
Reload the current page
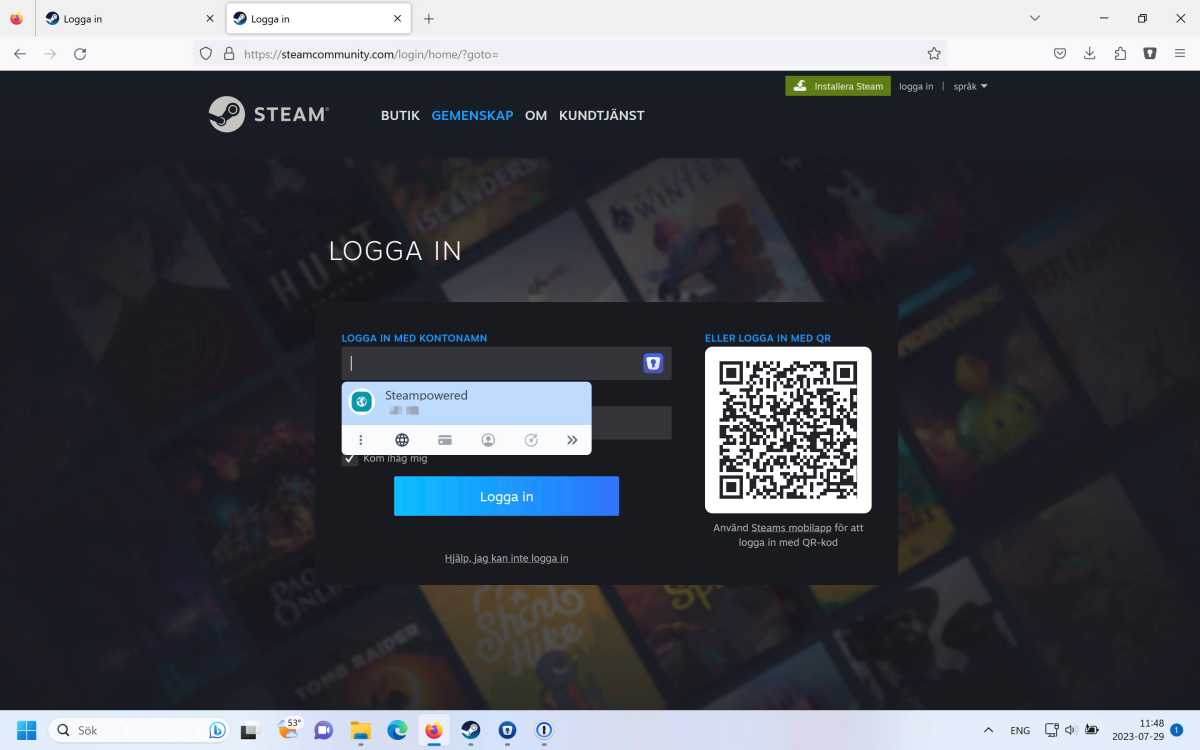pos(80,54)
